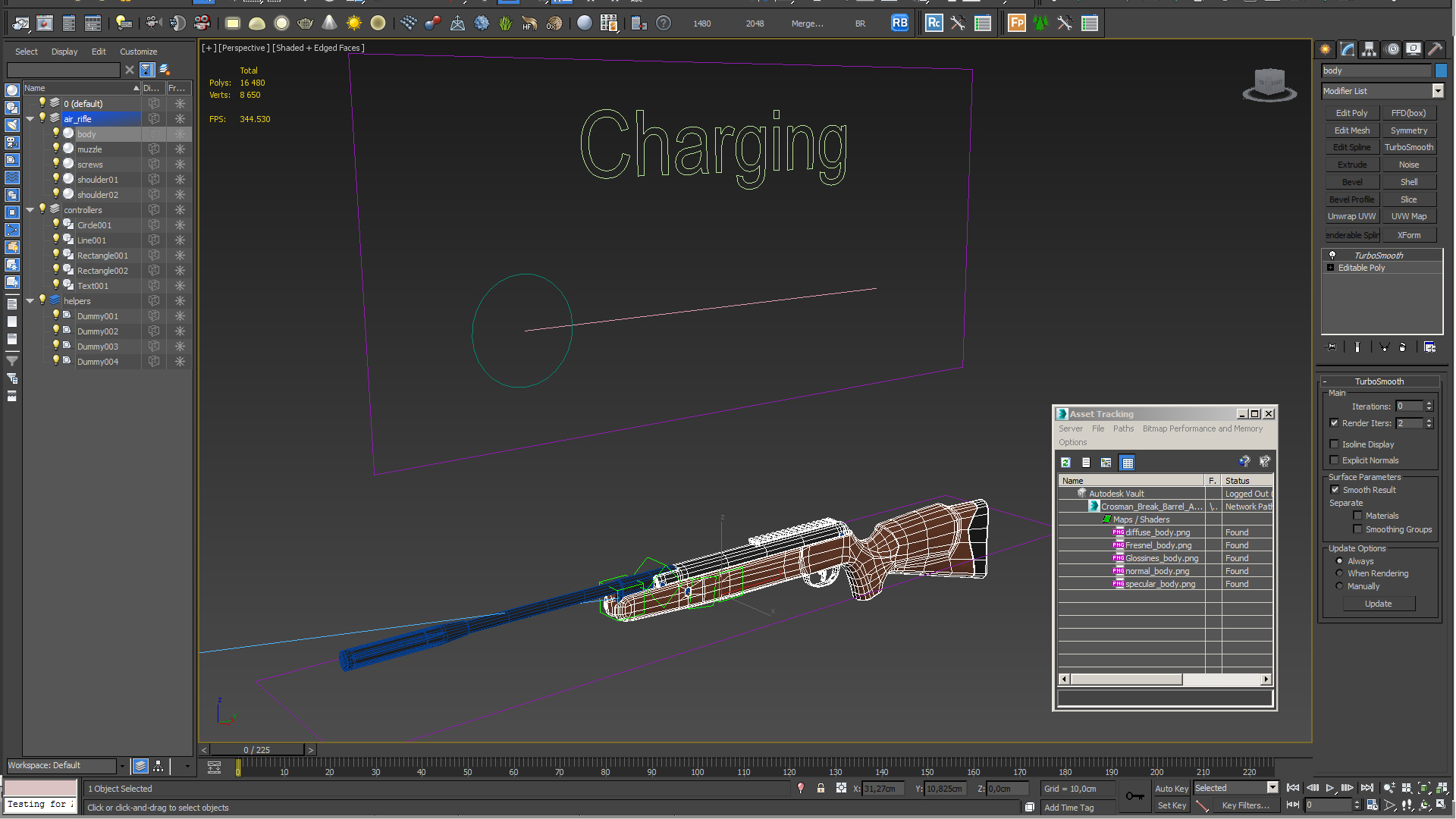
Task: Click the Update button
Action: (x=1379, y=604)
